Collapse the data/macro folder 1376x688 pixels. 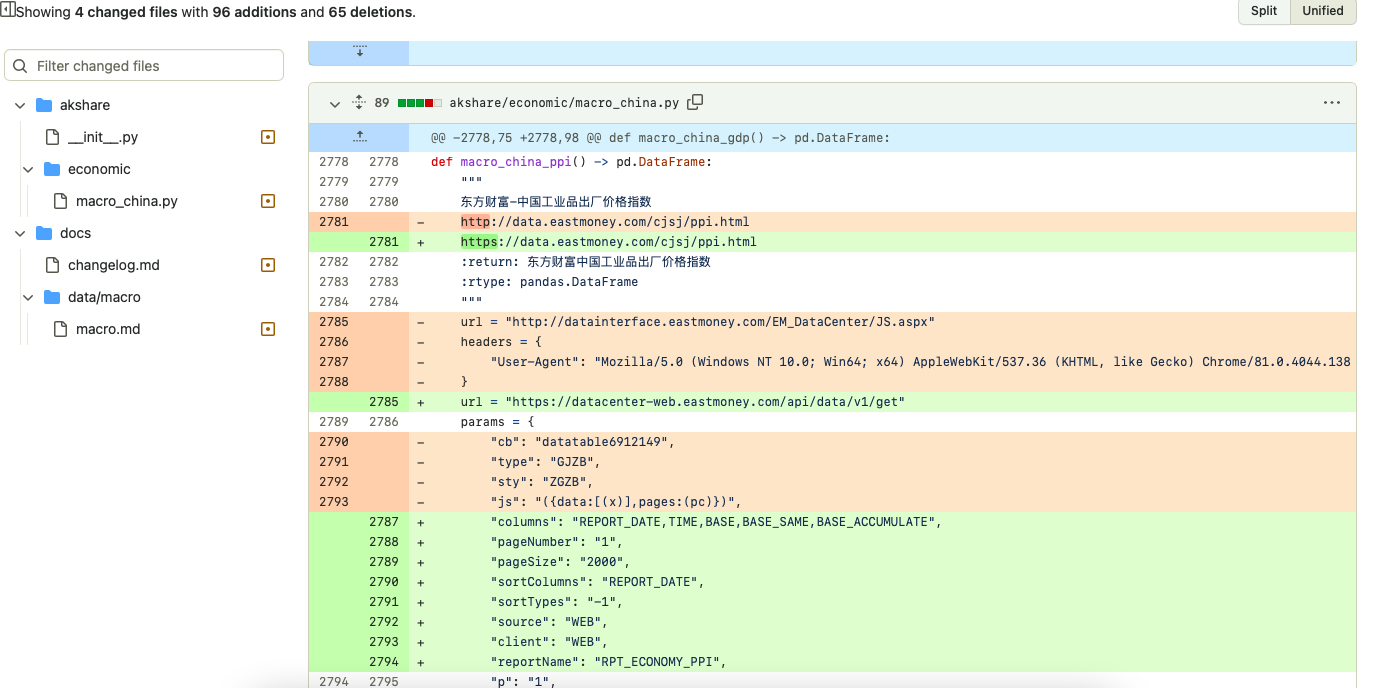[28, 297]
